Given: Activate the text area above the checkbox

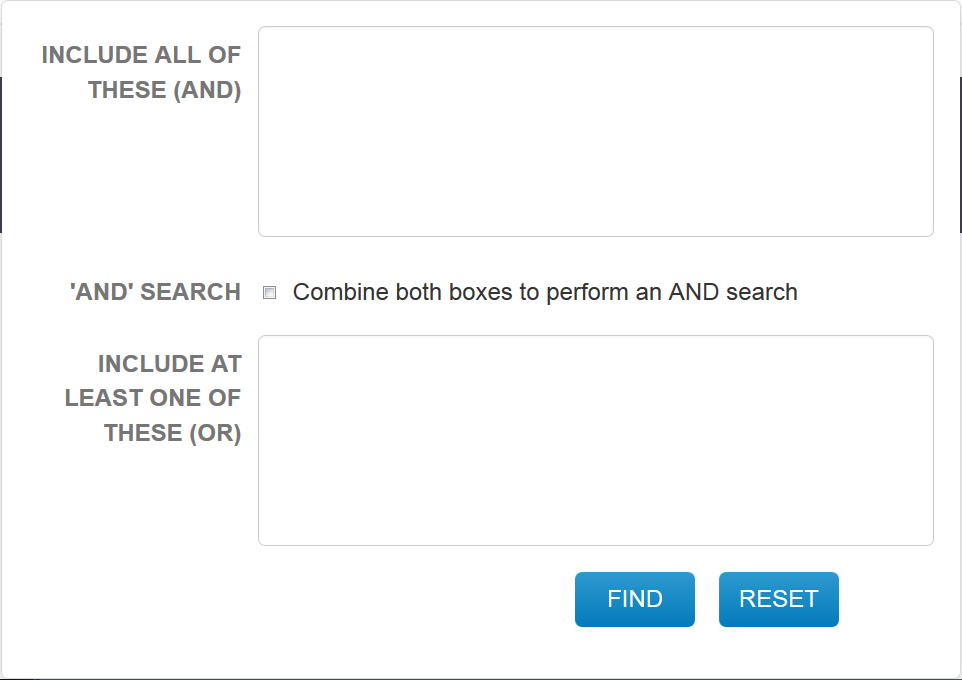Looking at the screenshot, I should [x=595, y=131].
